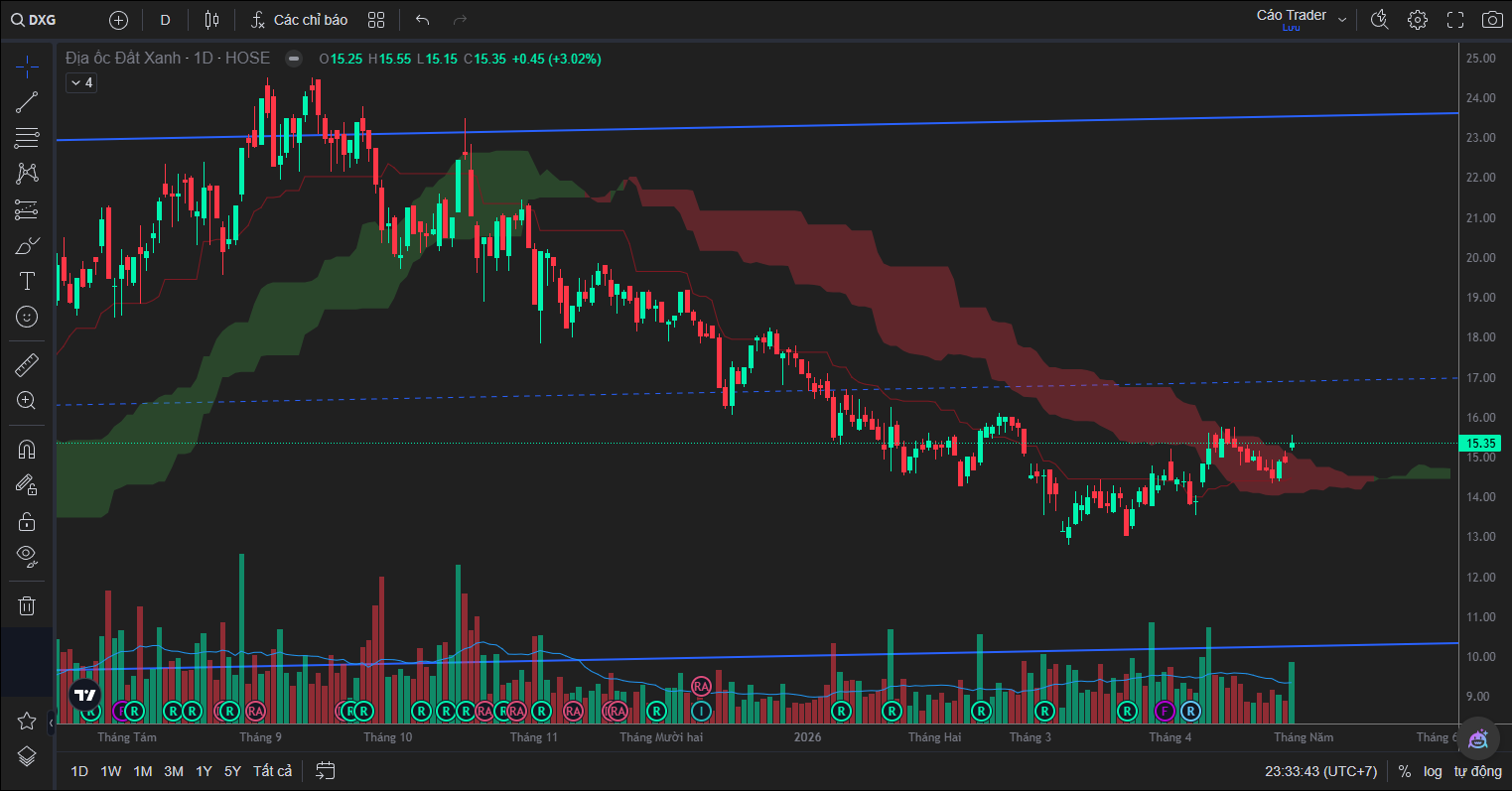Open chart settings gear icon
This screenshot has width=1512, height=791.
(1418, 20)
